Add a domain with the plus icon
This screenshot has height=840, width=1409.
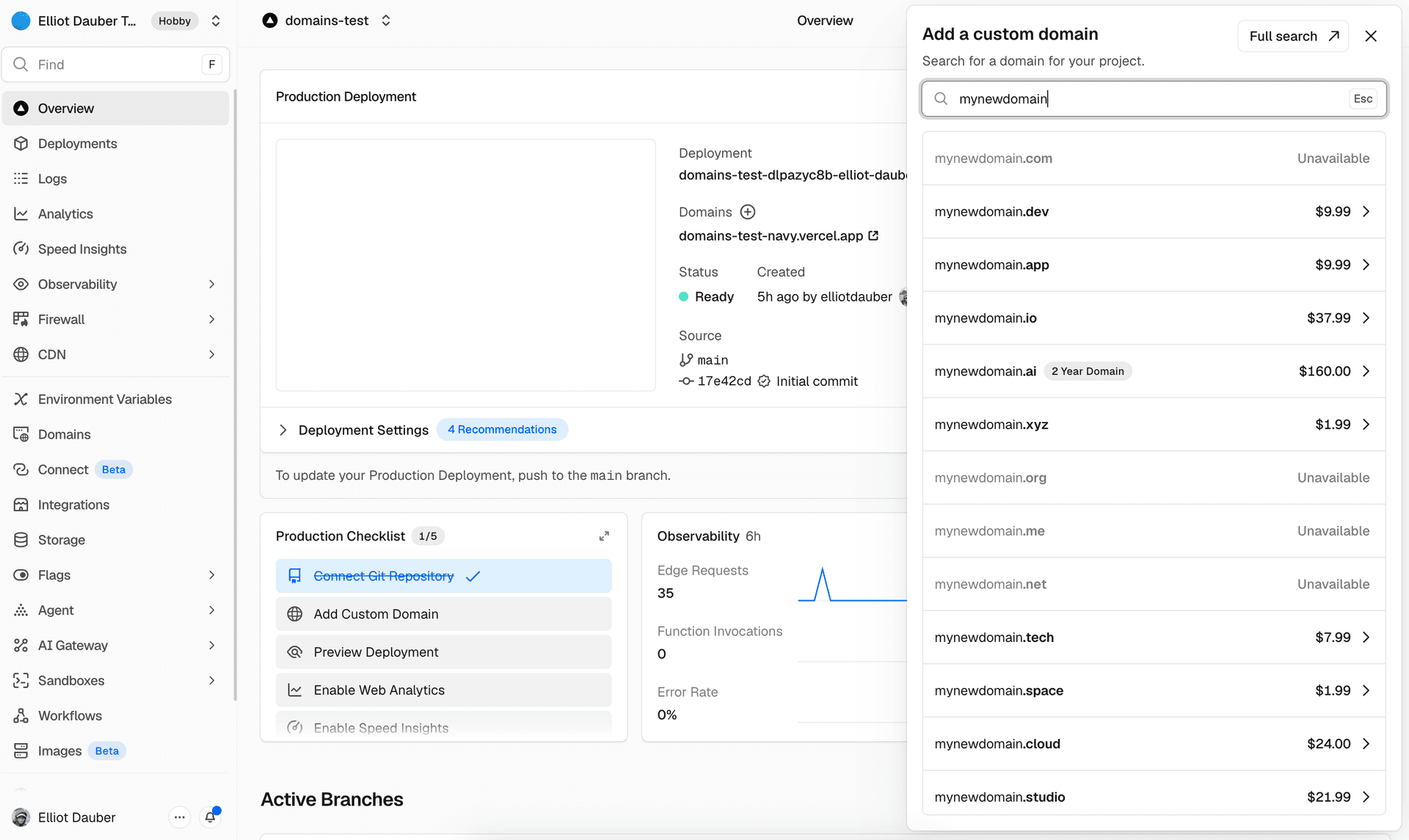pos(748,212)
